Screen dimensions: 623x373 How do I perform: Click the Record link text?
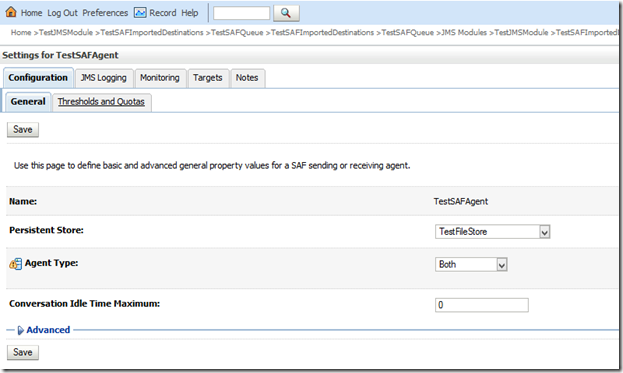[x=163, y=13]
